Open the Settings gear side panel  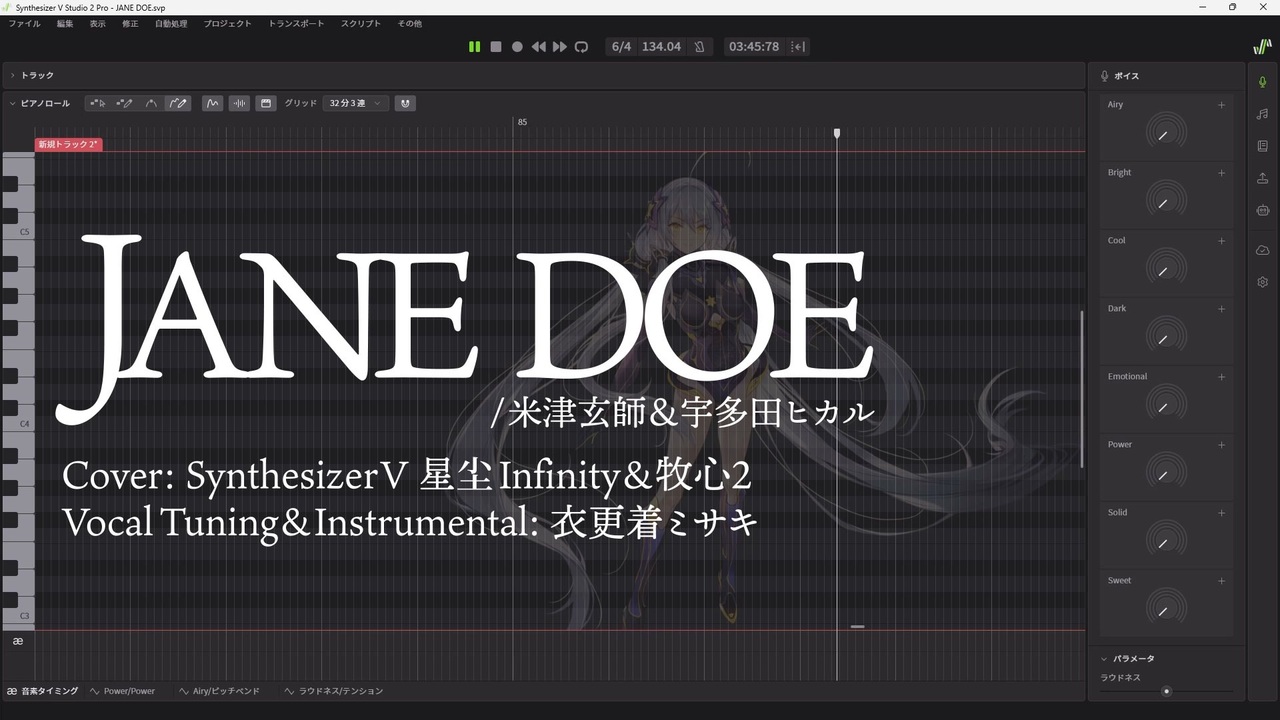[x=1263, y=282]
